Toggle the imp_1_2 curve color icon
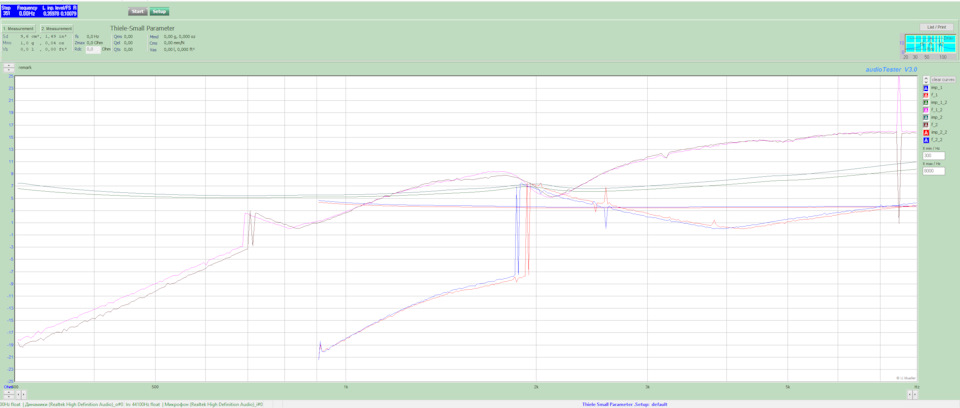This screenshot has height=408, width=960. tap(926, 102)
